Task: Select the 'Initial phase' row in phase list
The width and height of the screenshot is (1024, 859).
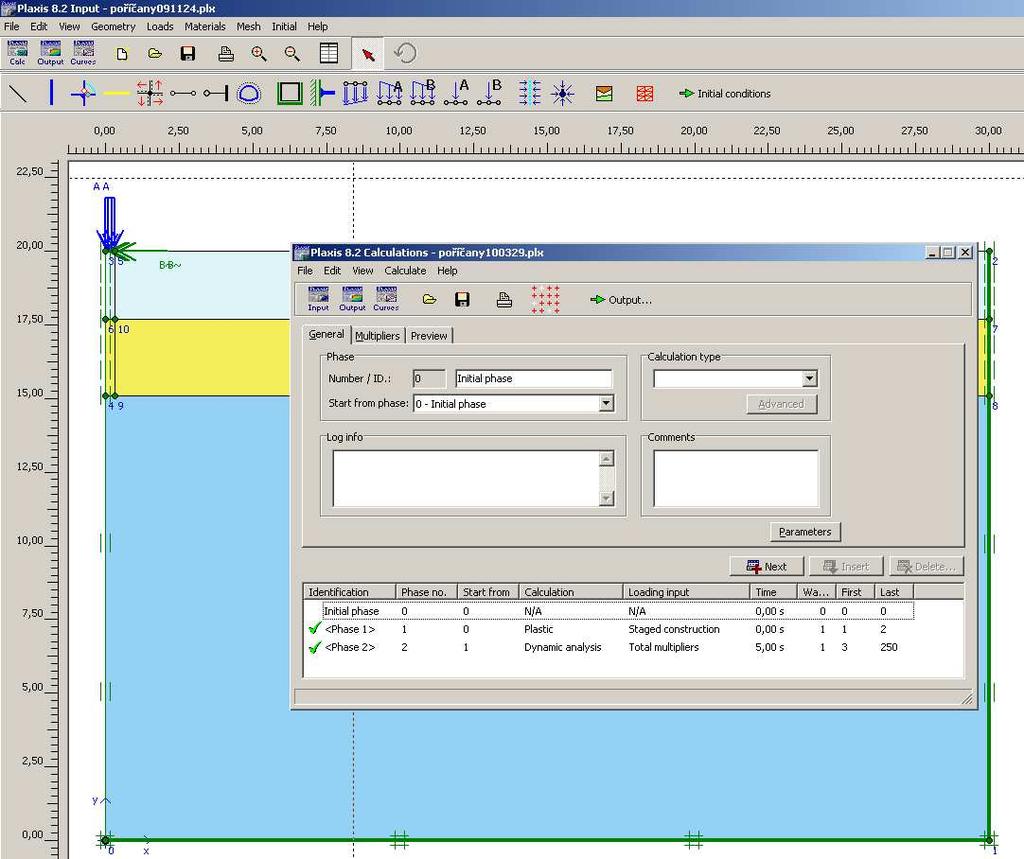Action: 610,611
